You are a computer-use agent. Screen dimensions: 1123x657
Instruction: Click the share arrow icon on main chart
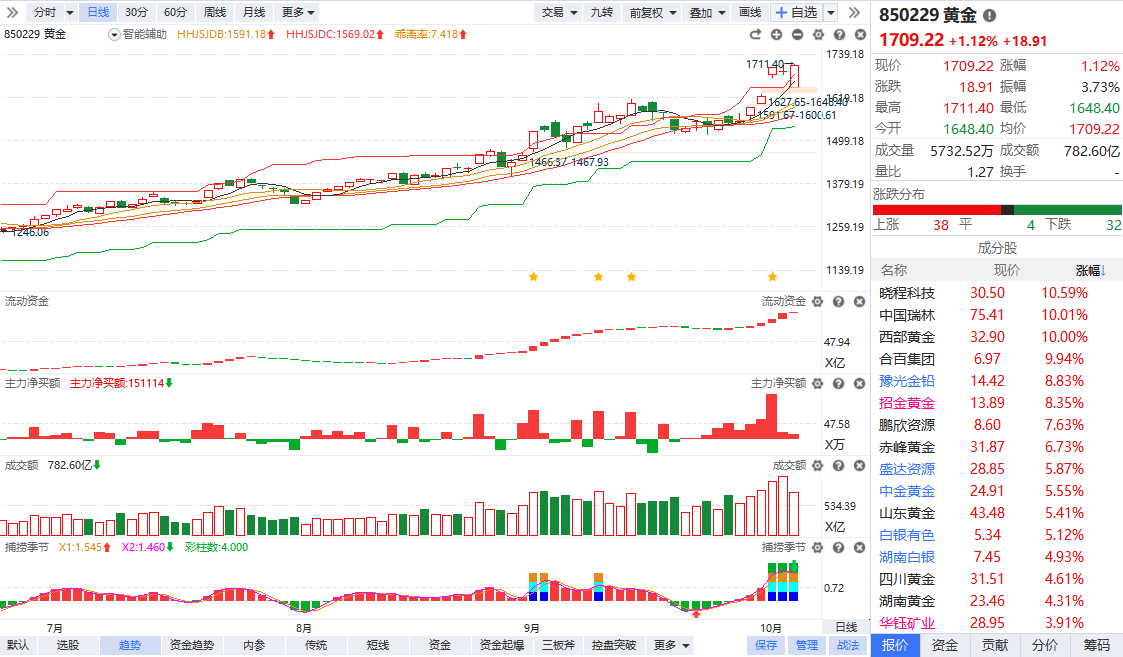[756, 35]
